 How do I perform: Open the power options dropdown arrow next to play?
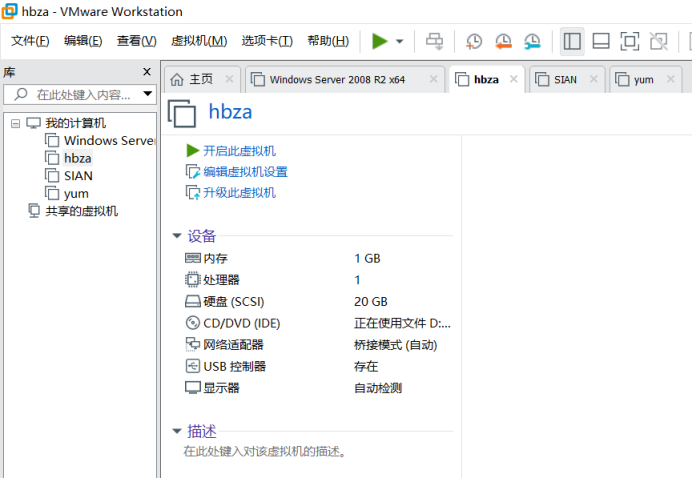[x=400, y=42]
